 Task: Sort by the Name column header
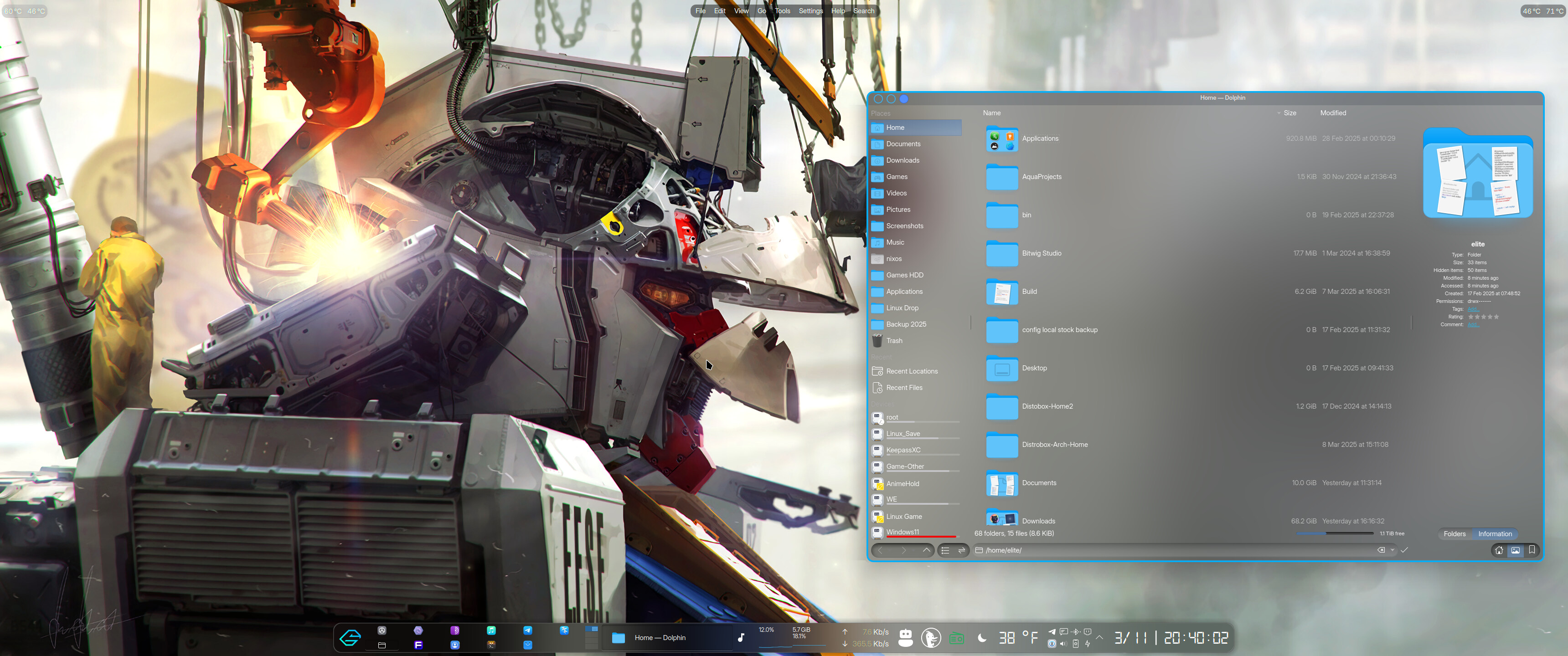tap(991, 113)
